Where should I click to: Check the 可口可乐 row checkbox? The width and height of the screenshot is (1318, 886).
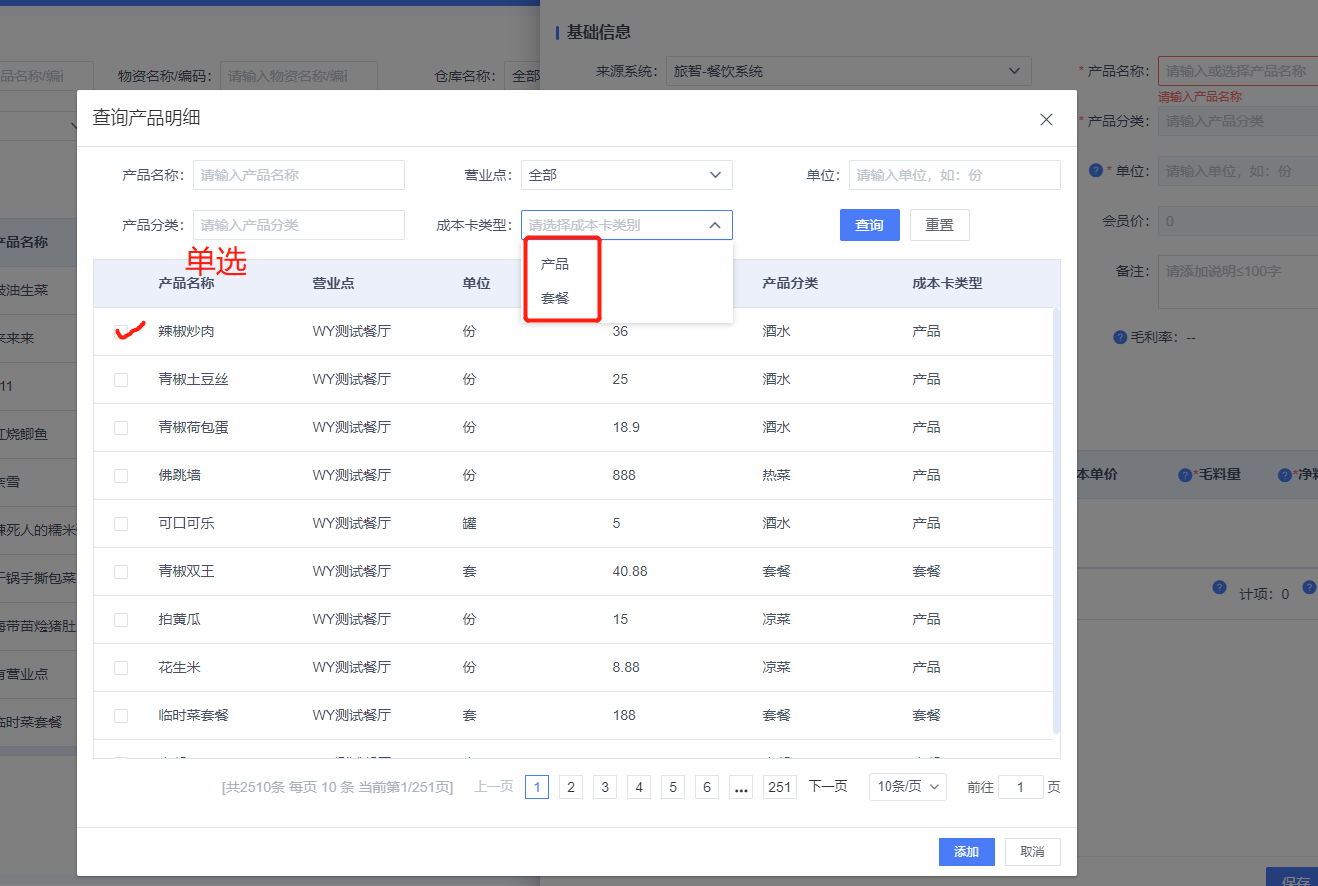(x=121, y=524)
